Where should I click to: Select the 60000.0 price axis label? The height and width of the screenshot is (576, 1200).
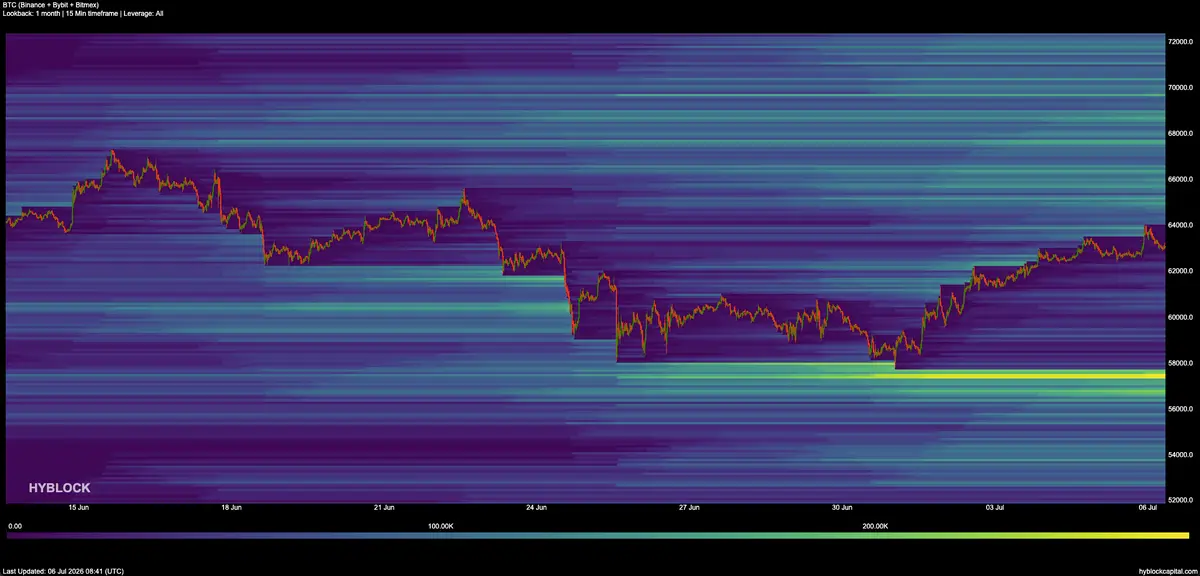click(1181, 317)
